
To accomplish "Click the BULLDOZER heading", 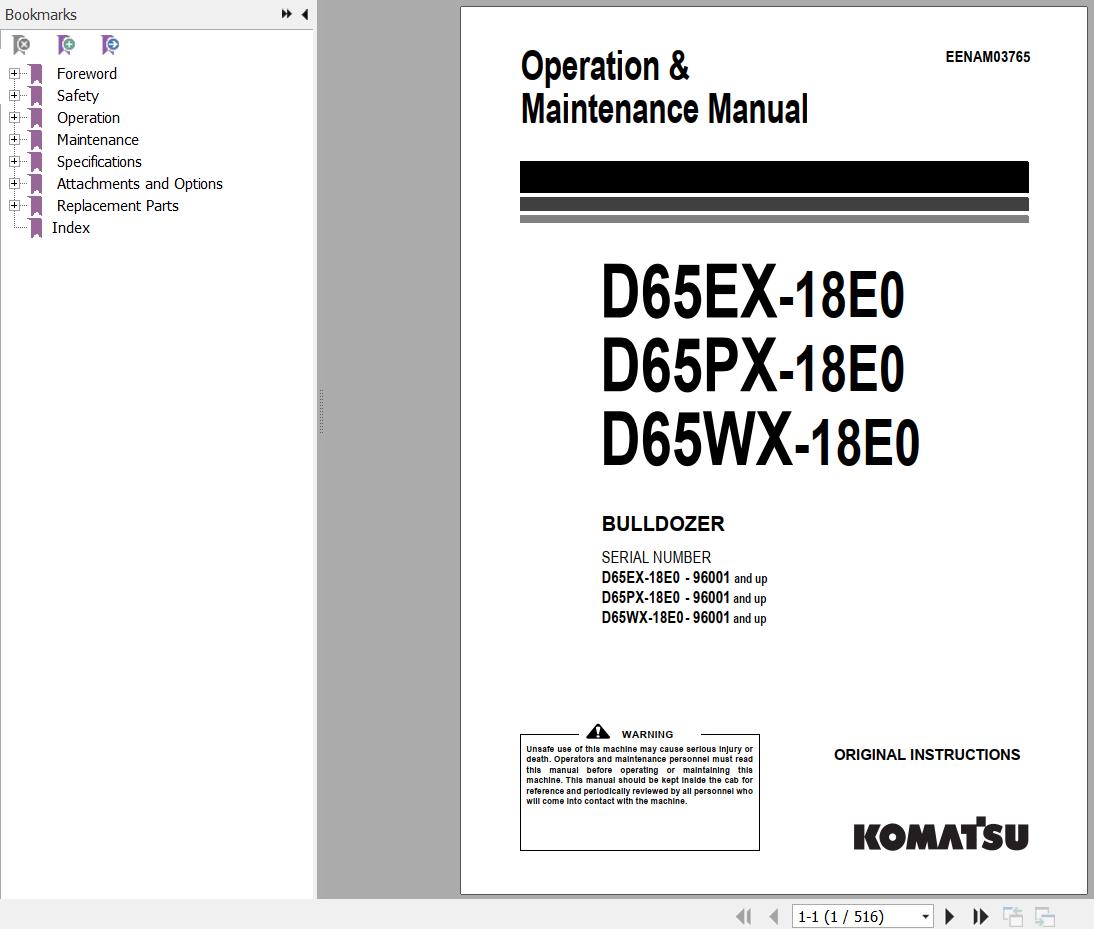I will pos(663,524).
